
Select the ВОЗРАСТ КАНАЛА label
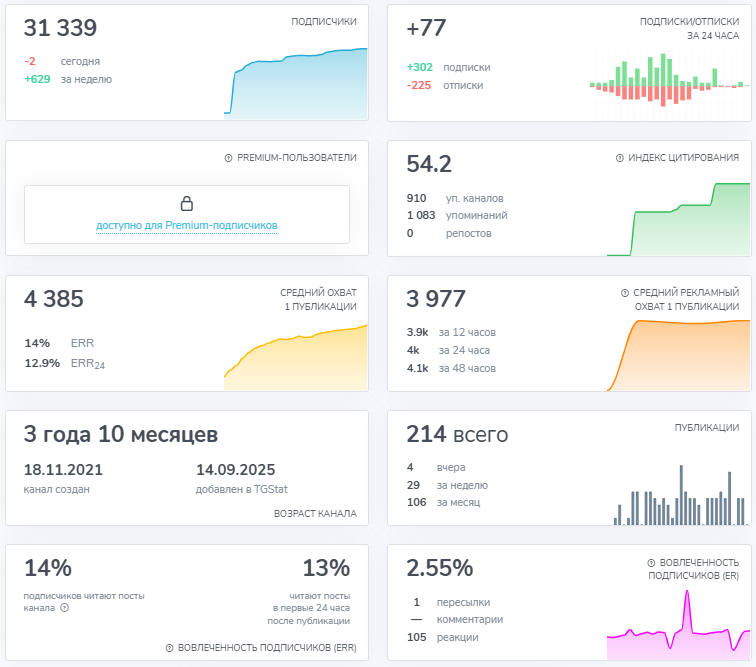tap(314, 514)
